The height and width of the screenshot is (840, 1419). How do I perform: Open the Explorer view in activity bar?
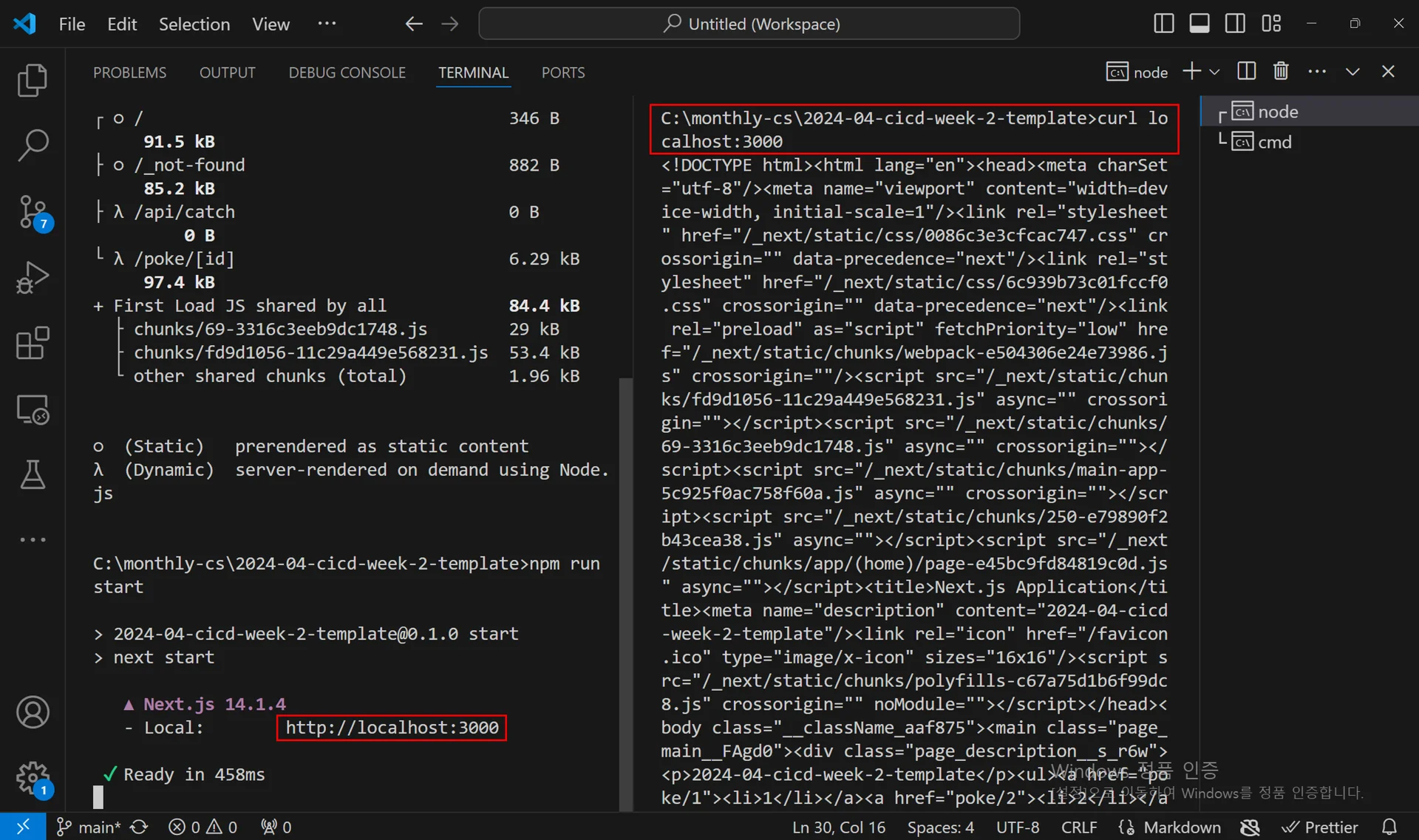tap(33, 81)
